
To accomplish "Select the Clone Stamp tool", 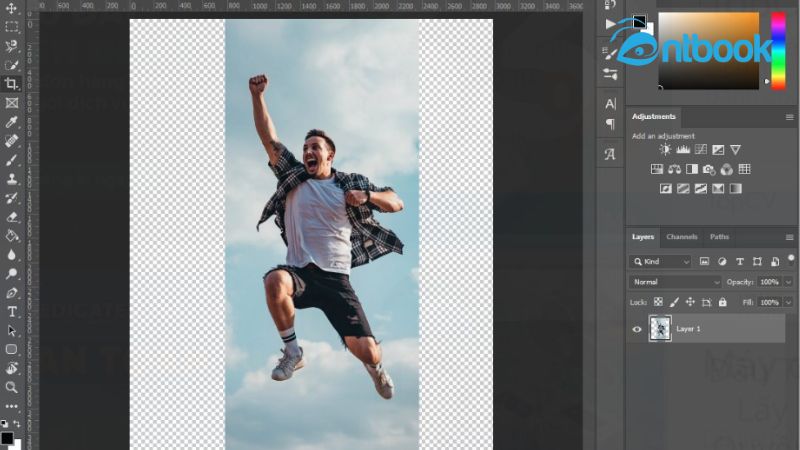I will click(x=11, y=179).
